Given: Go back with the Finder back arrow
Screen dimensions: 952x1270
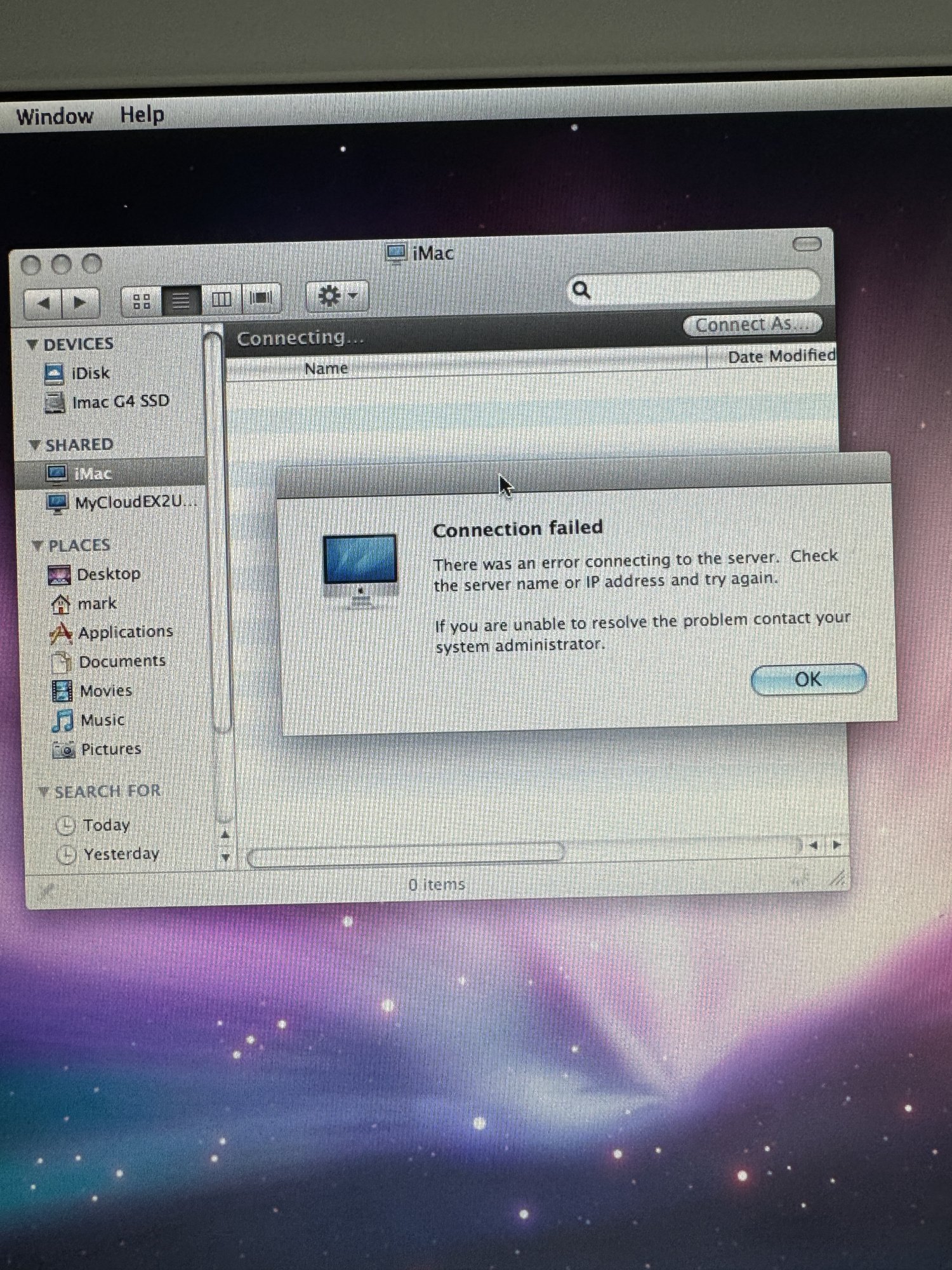Looking at the screenshot, I should click(x=43, y=303).
